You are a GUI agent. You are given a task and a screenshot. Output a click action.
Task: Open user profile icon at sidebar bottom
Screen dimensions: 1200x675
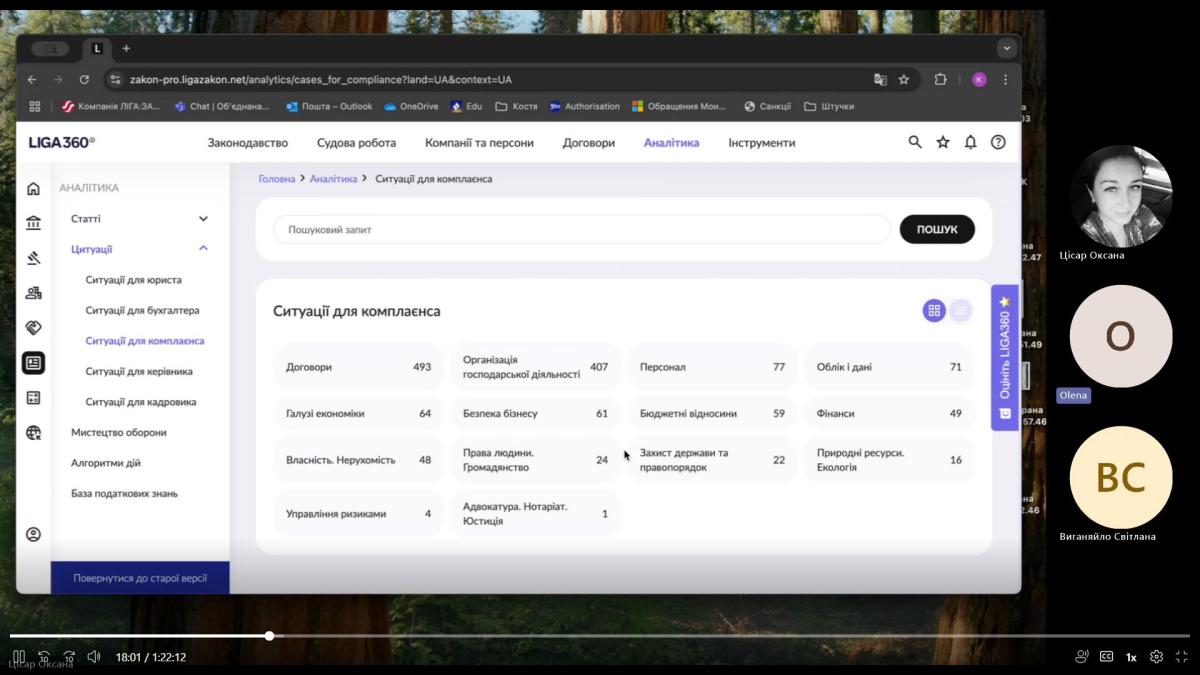pyautogui.click(x=33, y=535)
